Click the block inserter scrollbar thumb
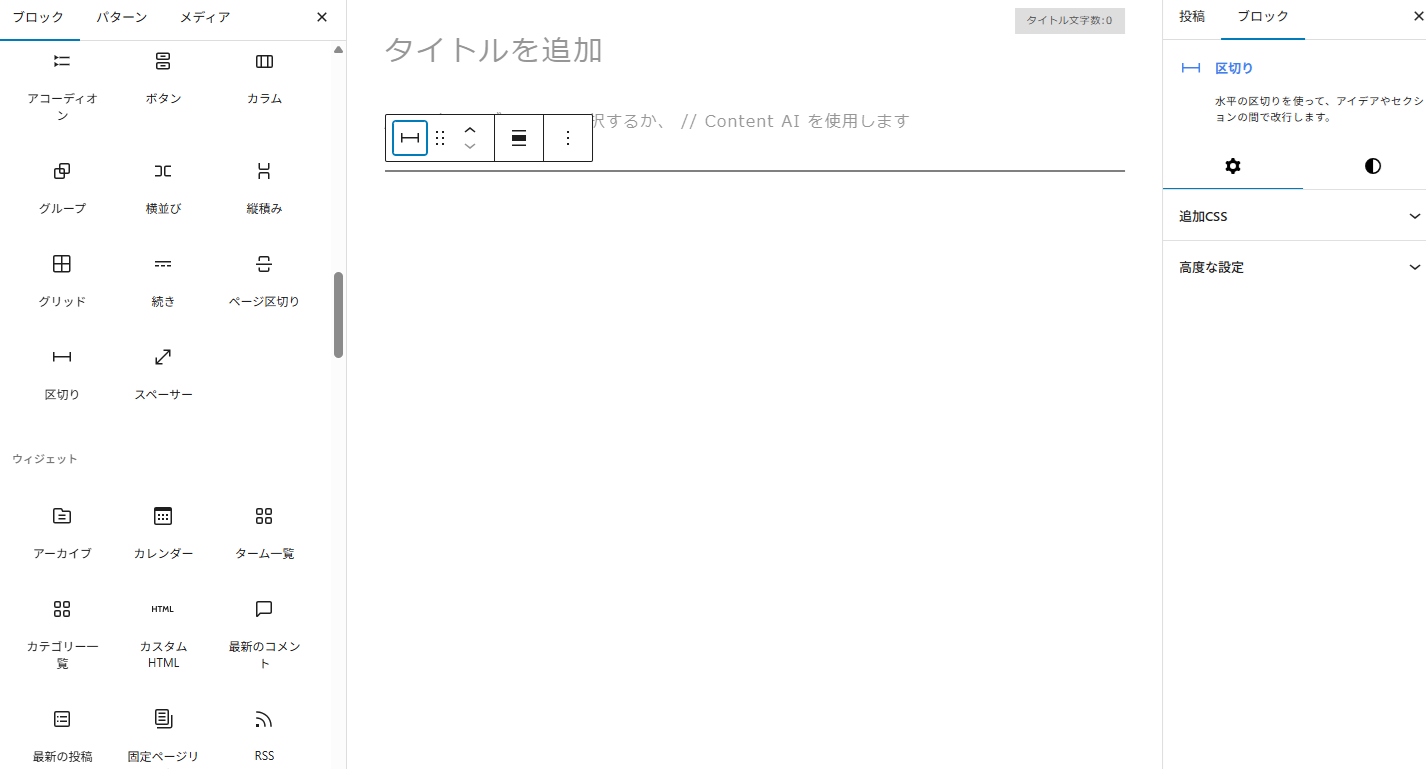Viewport: 1426px width, 769px height. [x=338, y=314]
